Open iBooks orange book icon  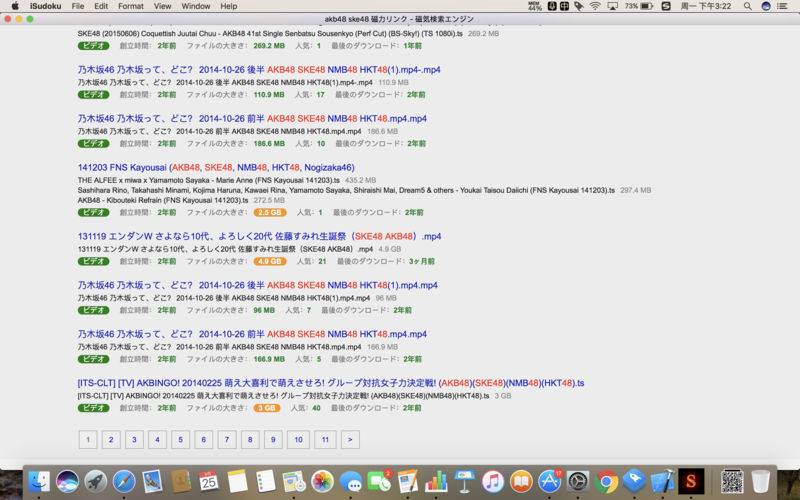point(521,481)
